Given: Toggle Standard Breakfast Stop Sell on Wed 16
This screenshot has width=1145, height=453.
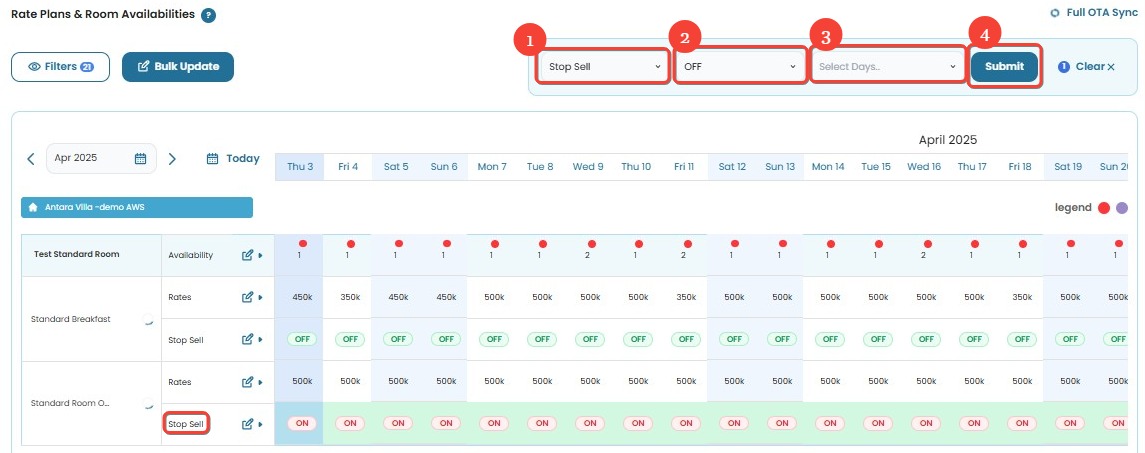Looking at the screenshot, I should (925, 339).
